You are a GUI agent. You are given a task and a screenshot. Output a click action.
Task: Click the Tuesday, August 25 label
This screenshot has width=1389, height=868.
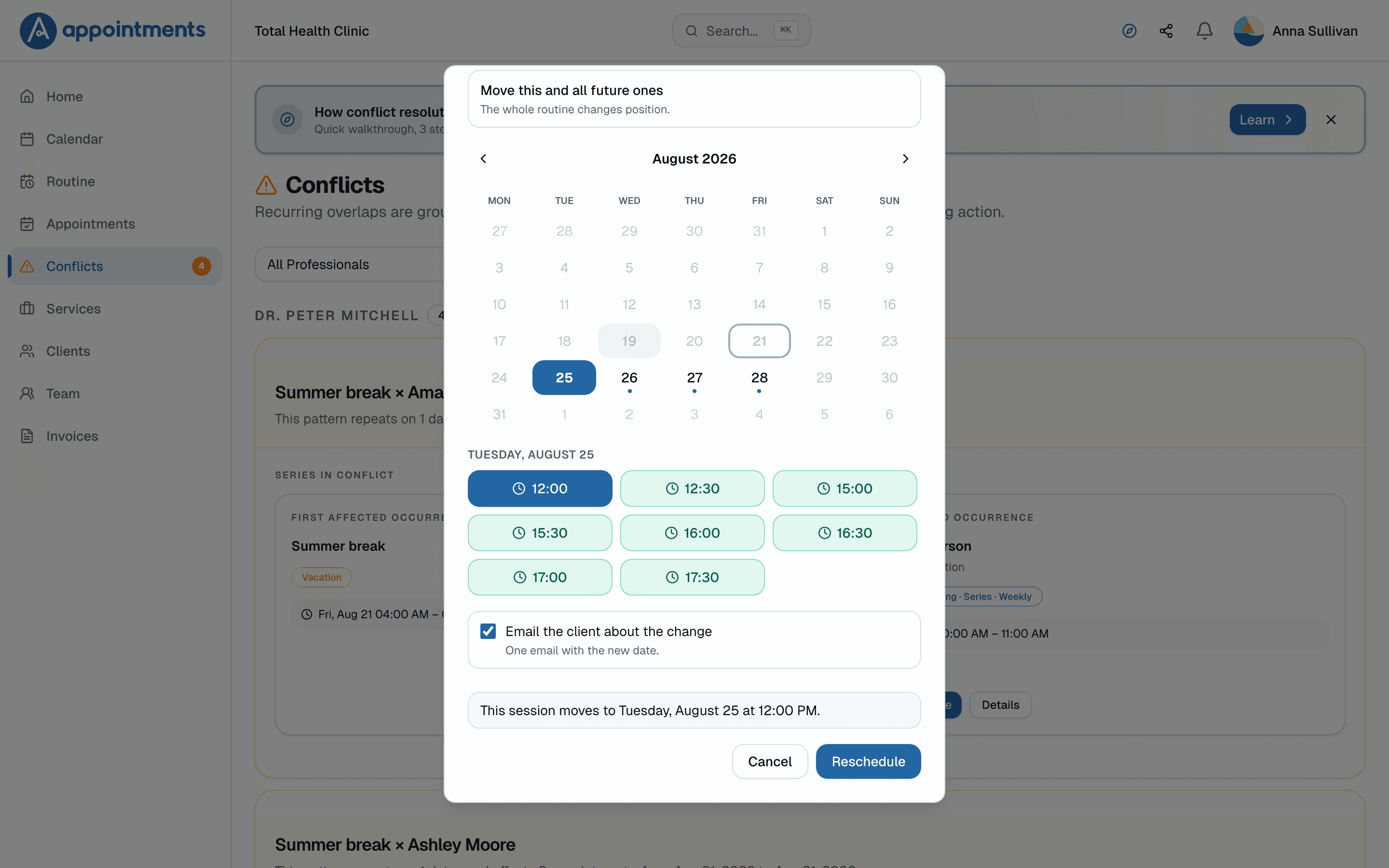coord(531,455)
